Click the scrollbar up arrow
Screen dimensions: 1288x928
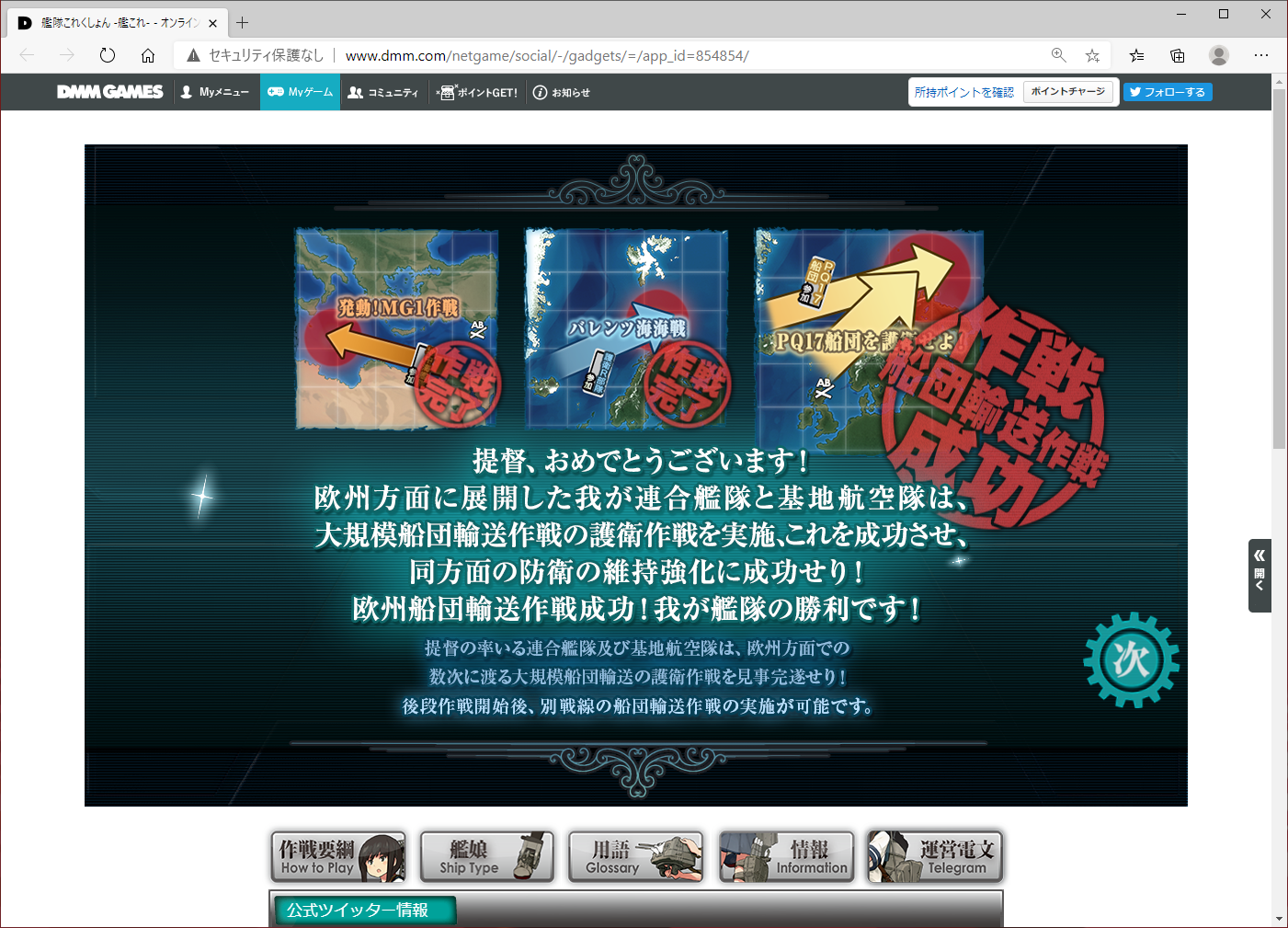coord(1280,82)
